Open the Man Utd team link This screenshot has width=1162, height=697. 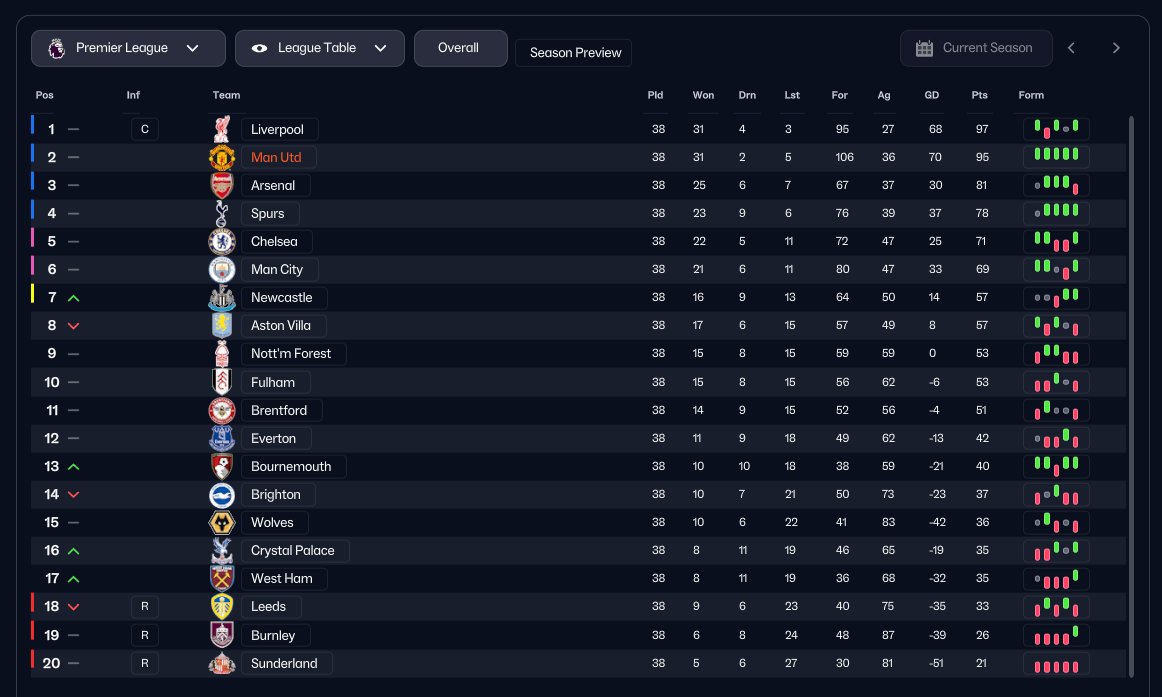[277, 157]
